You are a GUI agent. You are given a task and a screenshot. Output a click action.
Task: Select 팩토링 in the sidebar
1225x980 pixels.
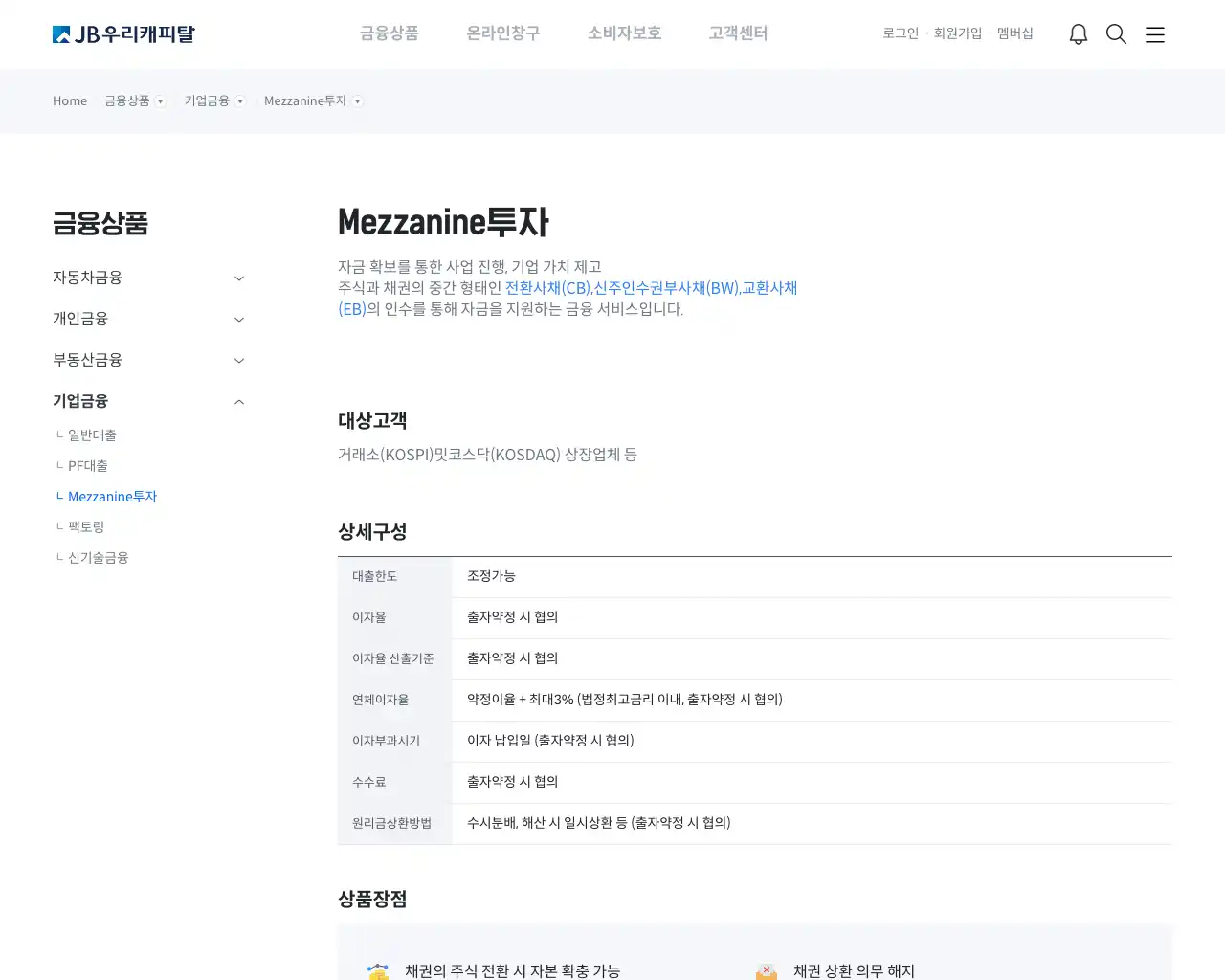(x=86, y=527)
